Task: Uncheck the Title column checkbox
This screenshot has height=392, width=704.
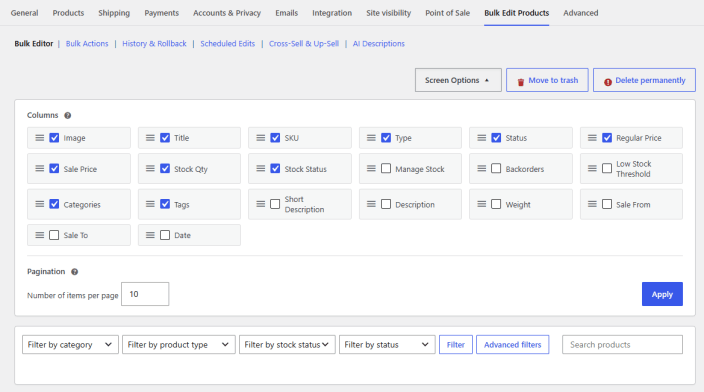Action: tap(165, 138)
